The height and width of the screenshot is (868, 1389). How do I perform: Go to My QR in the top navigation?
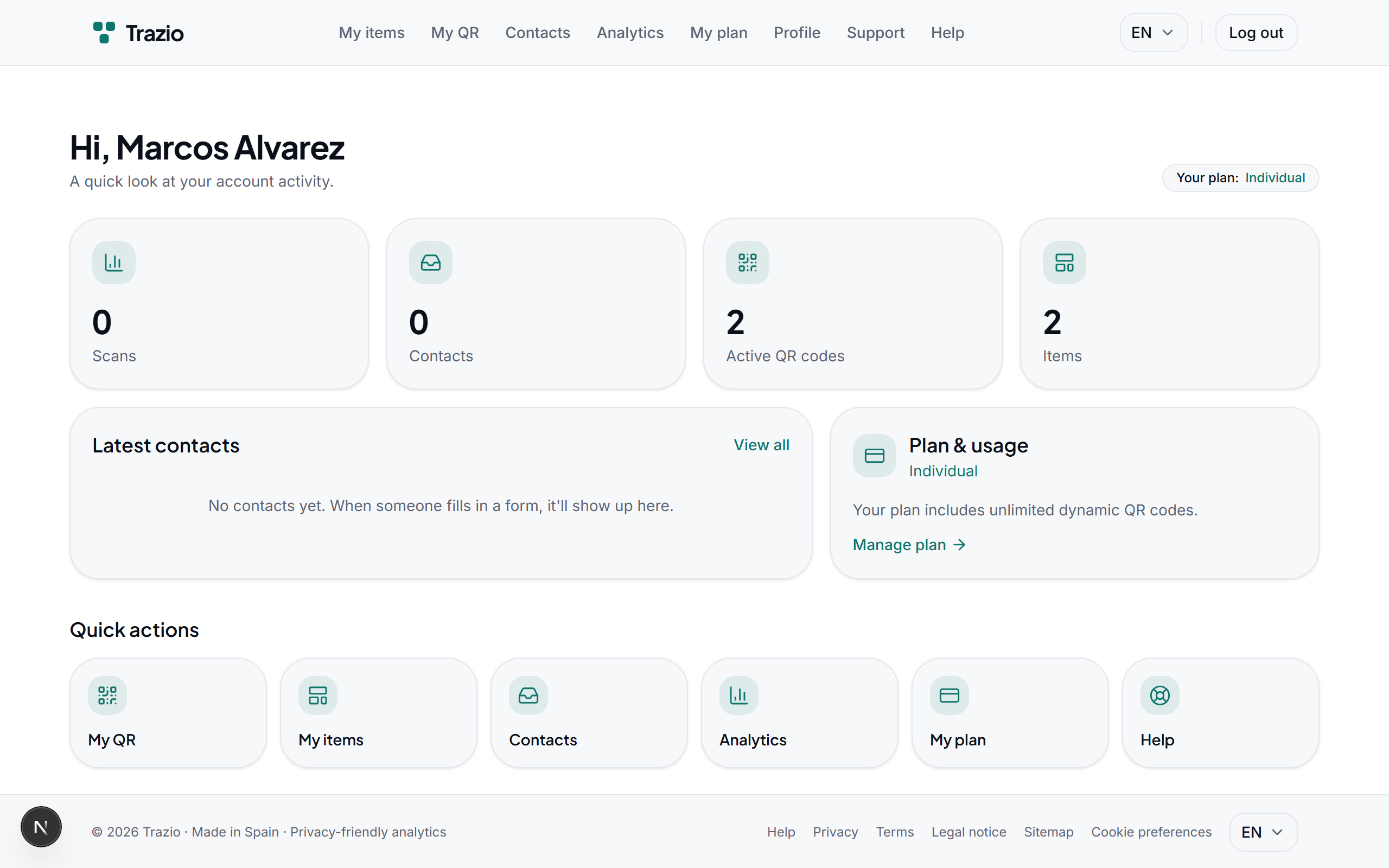455,33
